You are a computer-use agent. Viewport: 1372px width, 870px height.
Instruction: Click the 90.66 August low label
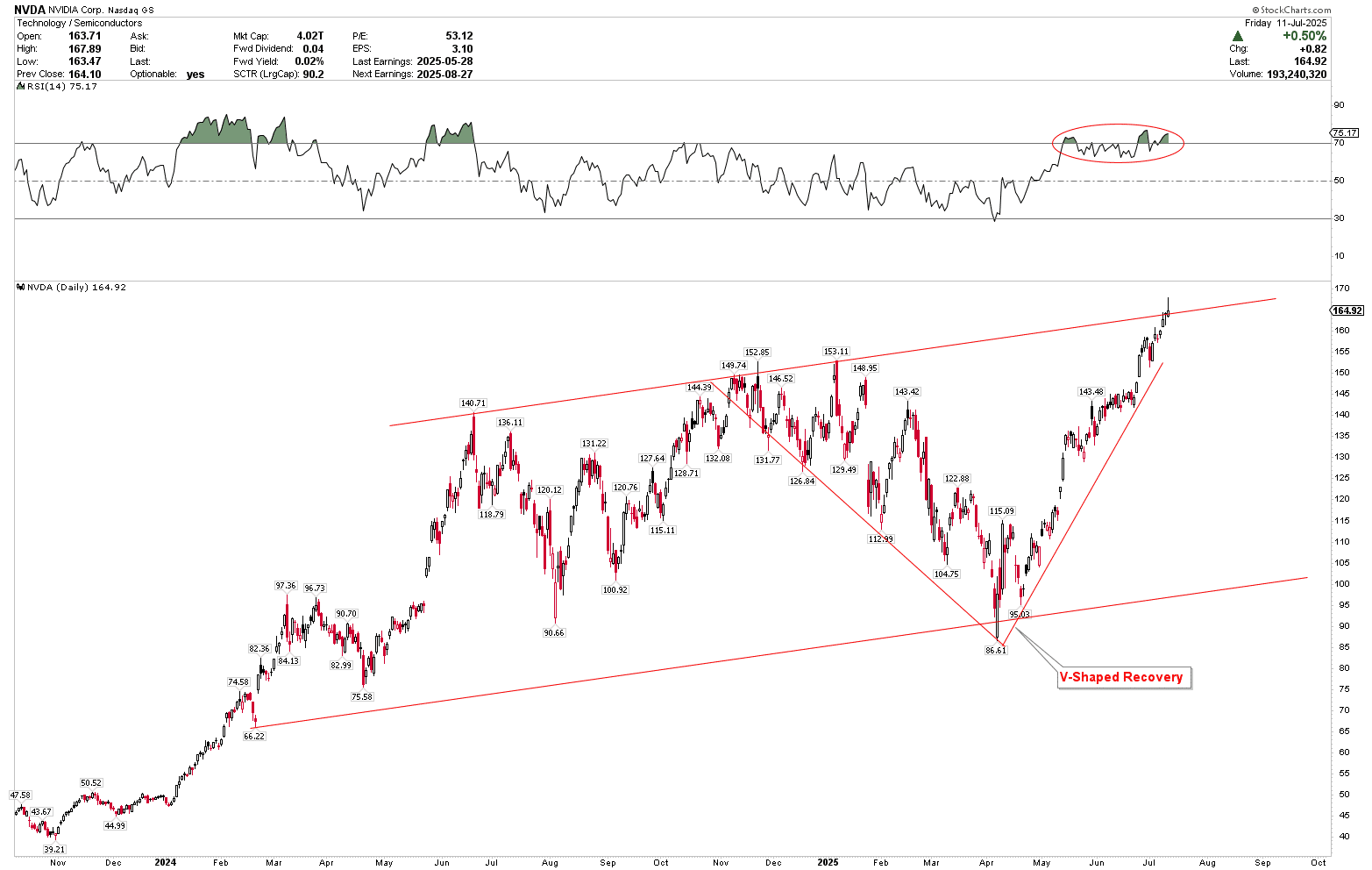click(554, 632)
